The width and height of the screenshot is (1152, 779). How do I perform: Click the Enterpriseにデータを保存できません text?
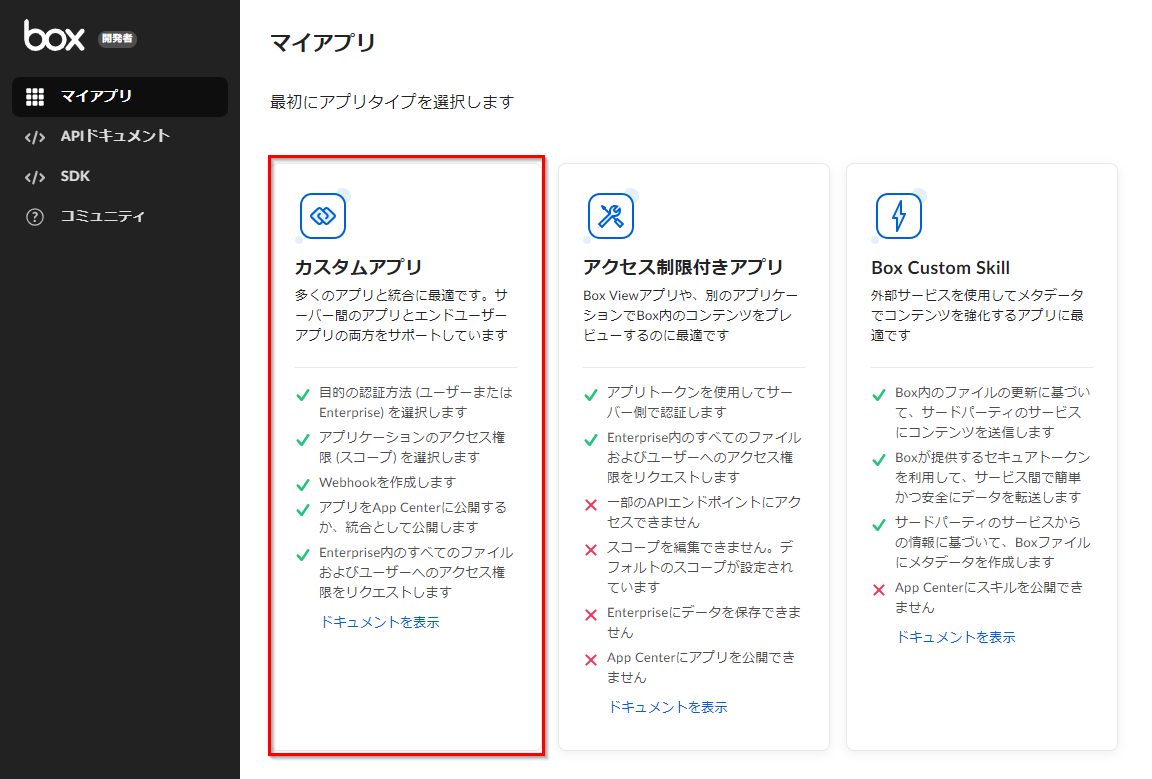703,622
